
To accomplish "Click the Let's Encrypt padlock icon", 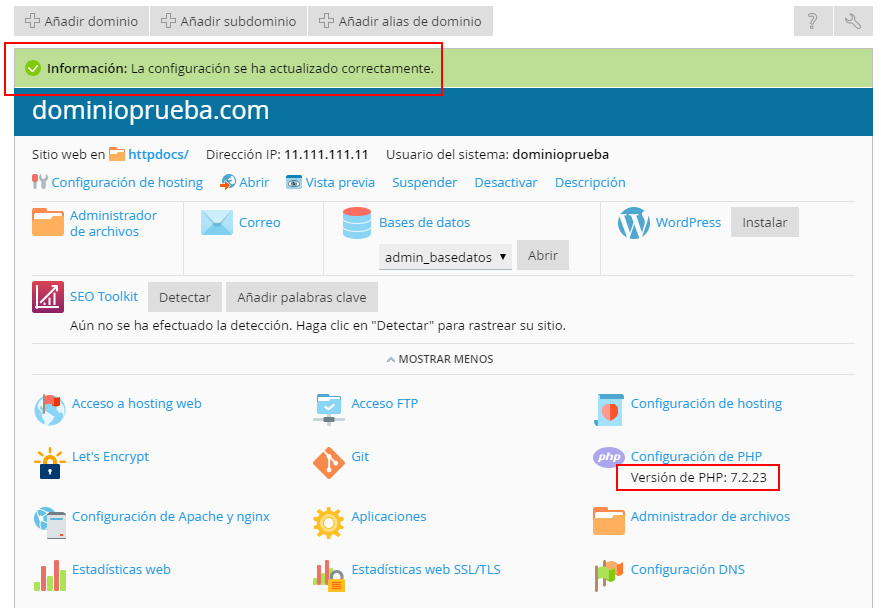I will (x=49, y=463).
